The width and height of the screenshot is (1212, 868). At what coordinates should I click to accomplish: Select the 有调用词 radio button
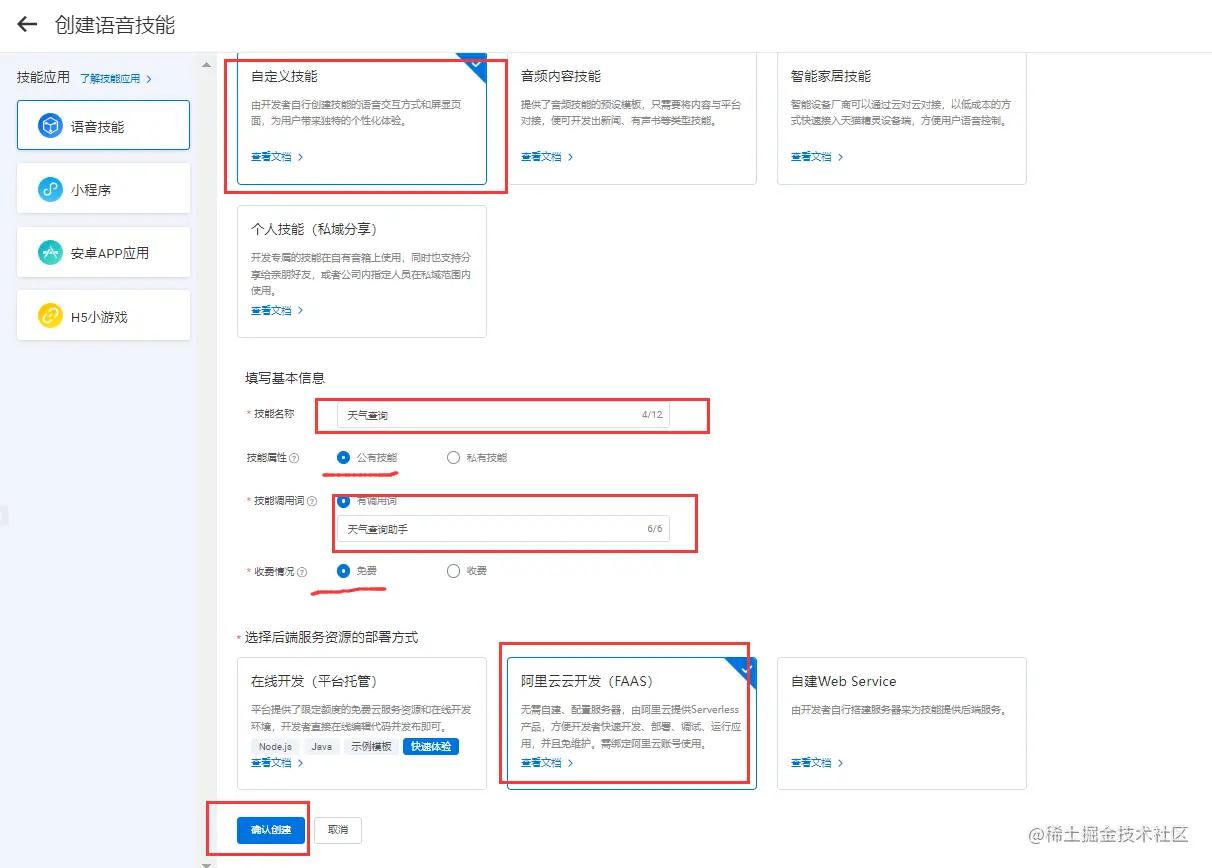click(343, 500)
